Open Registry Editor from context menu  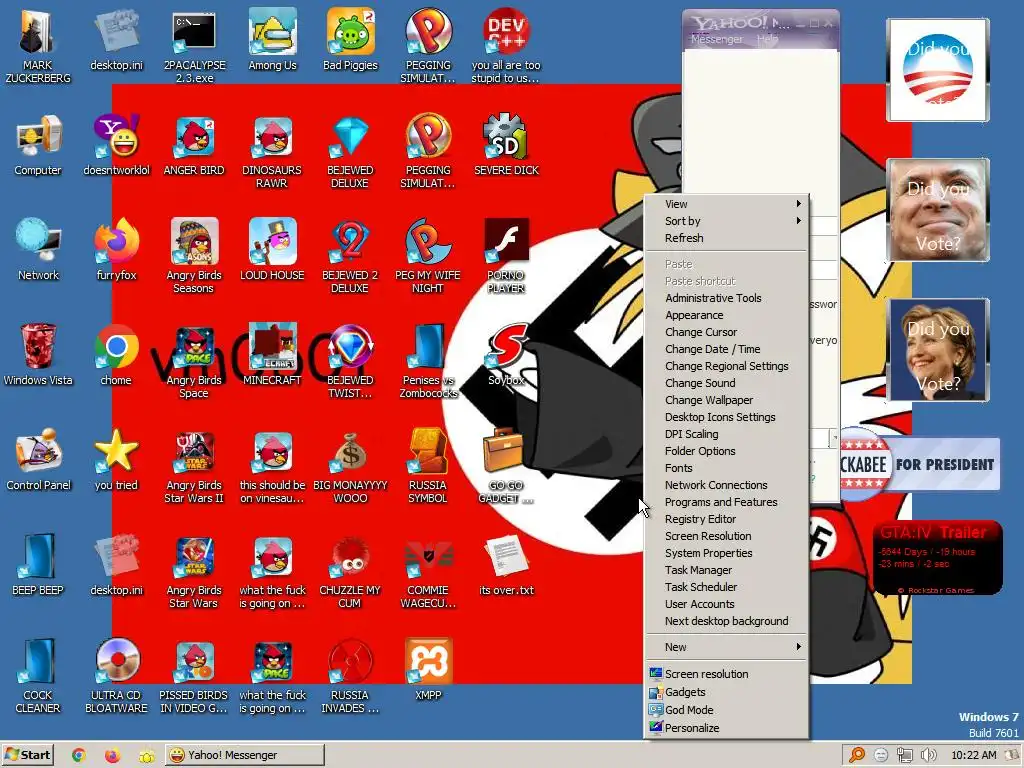click(x=726, y=519)
